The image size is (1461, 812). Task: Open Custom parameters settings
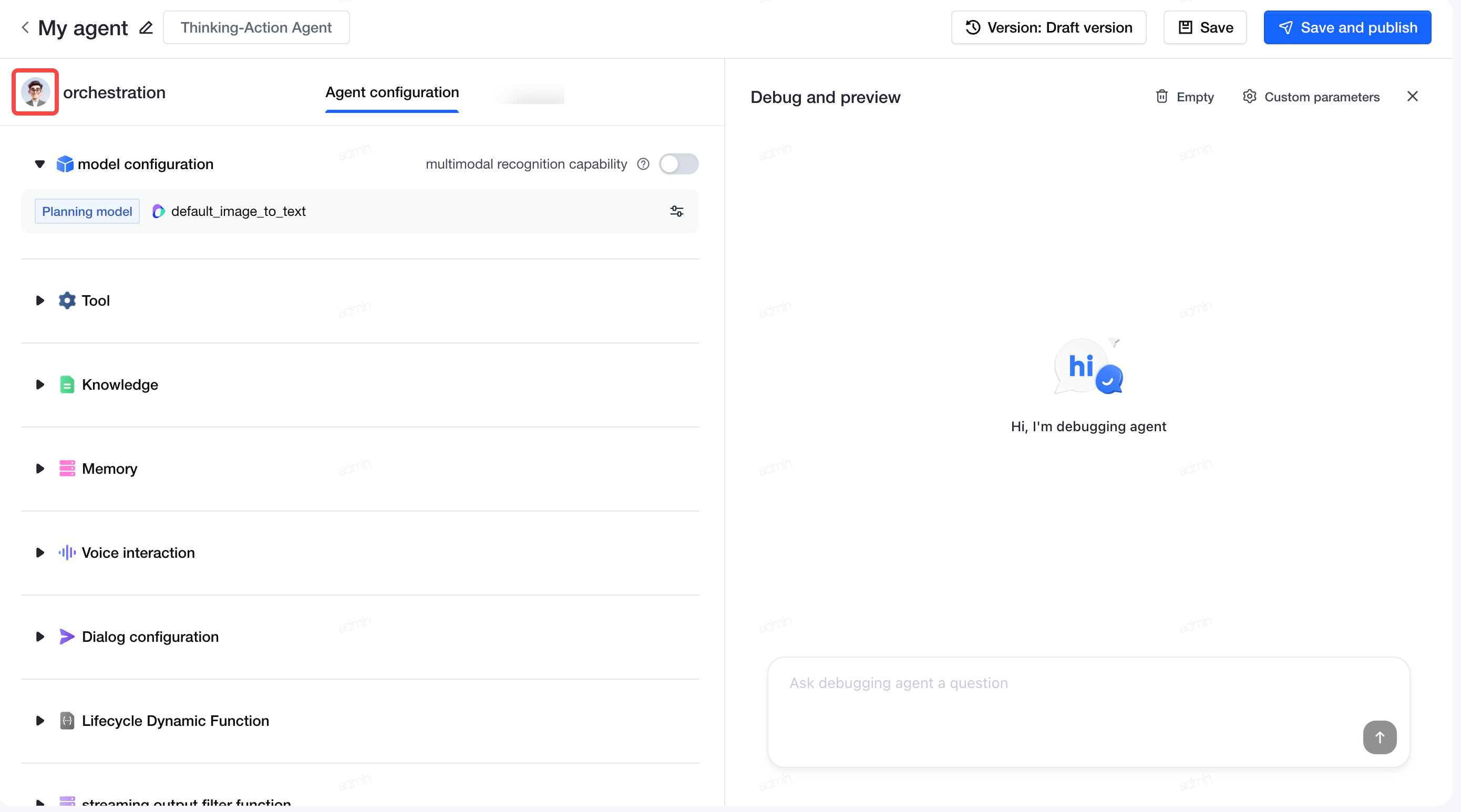(1311, 97)
